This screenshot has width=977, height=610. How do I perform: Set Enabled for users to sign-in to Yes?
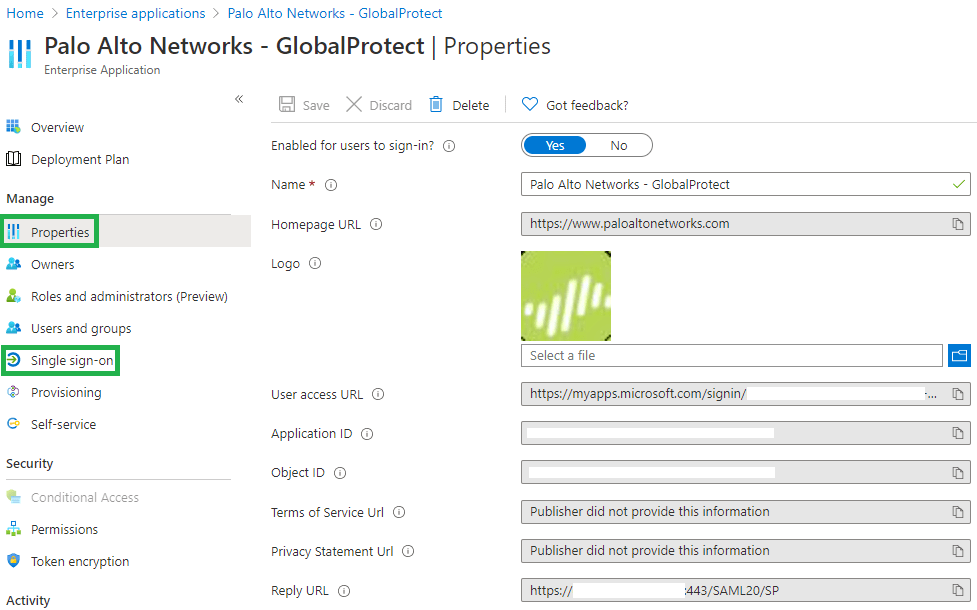click(x=555, y=145)
